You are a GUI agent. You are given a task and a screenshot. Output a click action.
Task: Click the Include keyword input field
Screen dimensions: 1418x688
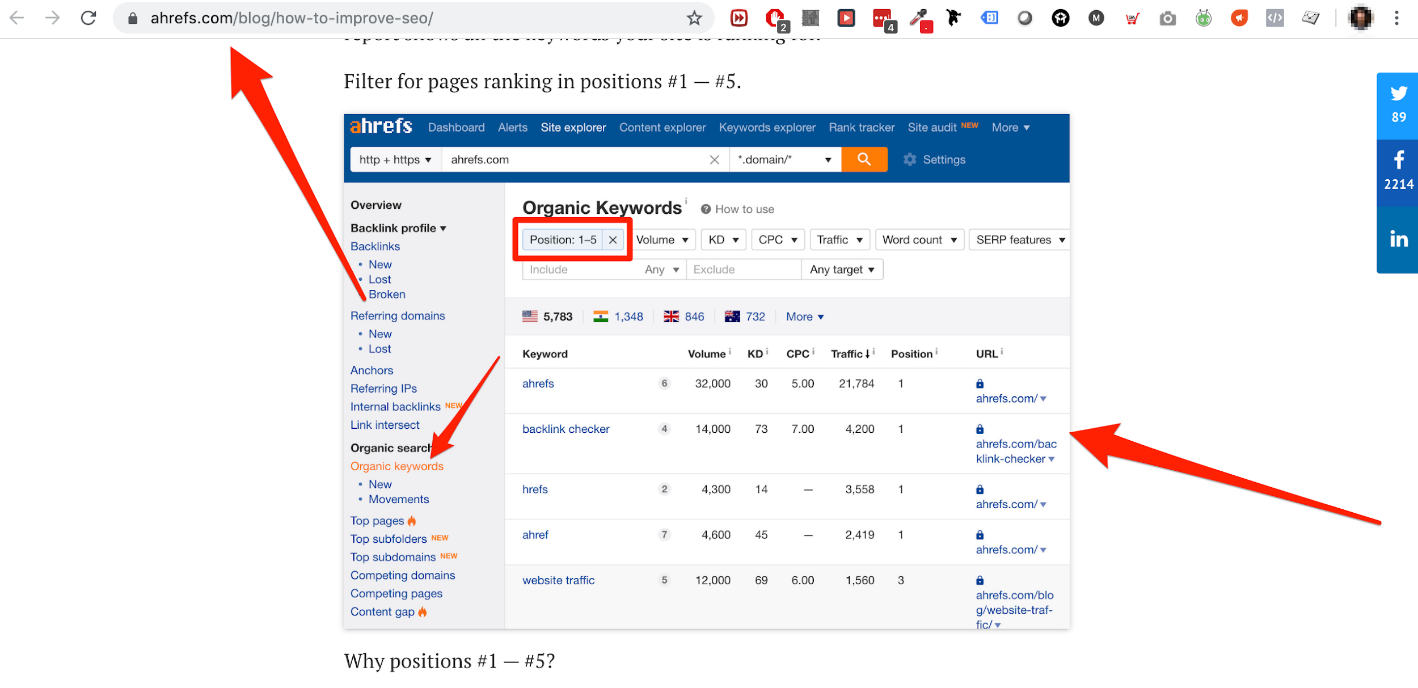581,270
